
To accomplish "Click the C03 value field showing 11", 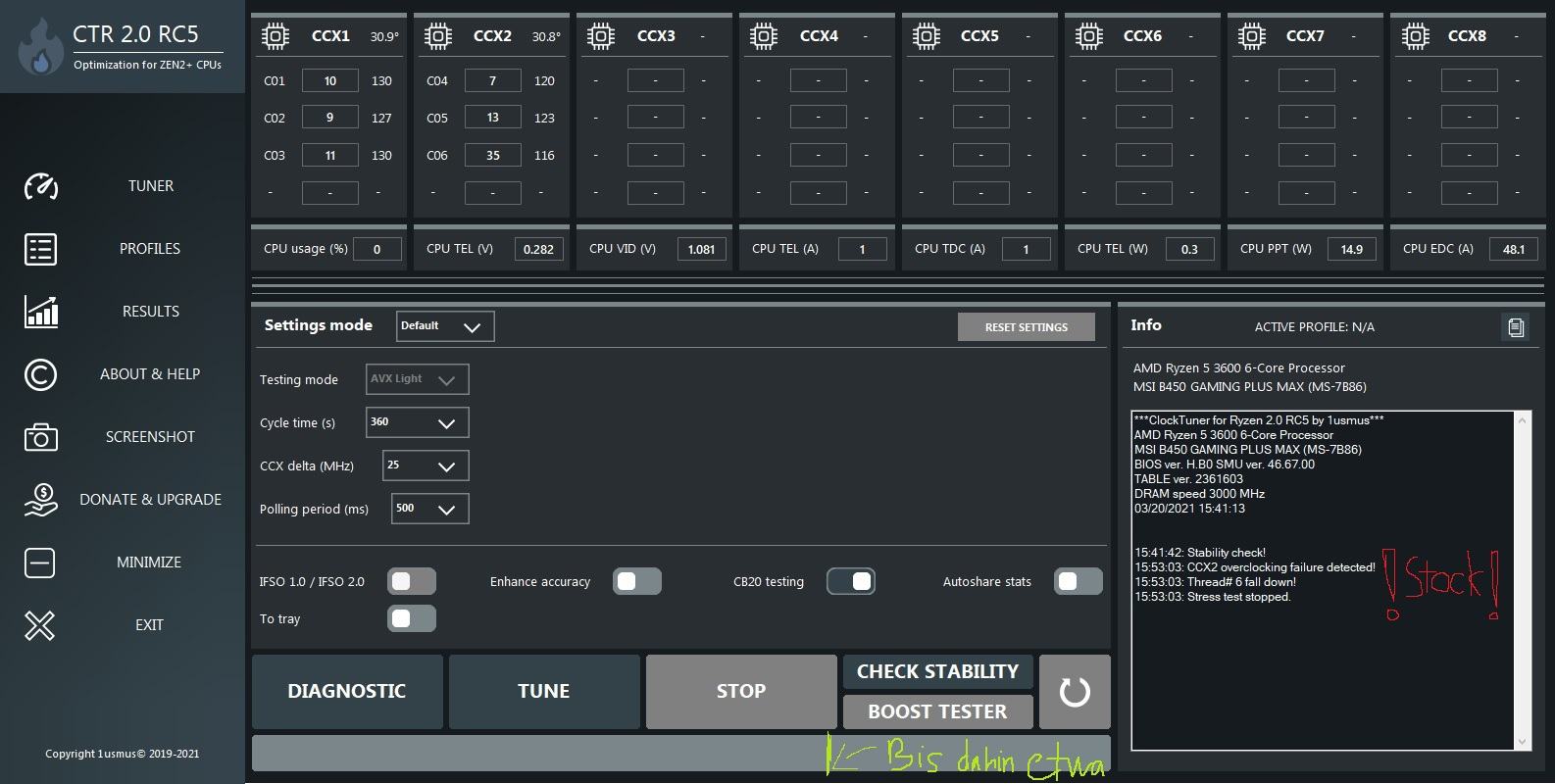I will [329, 155].
